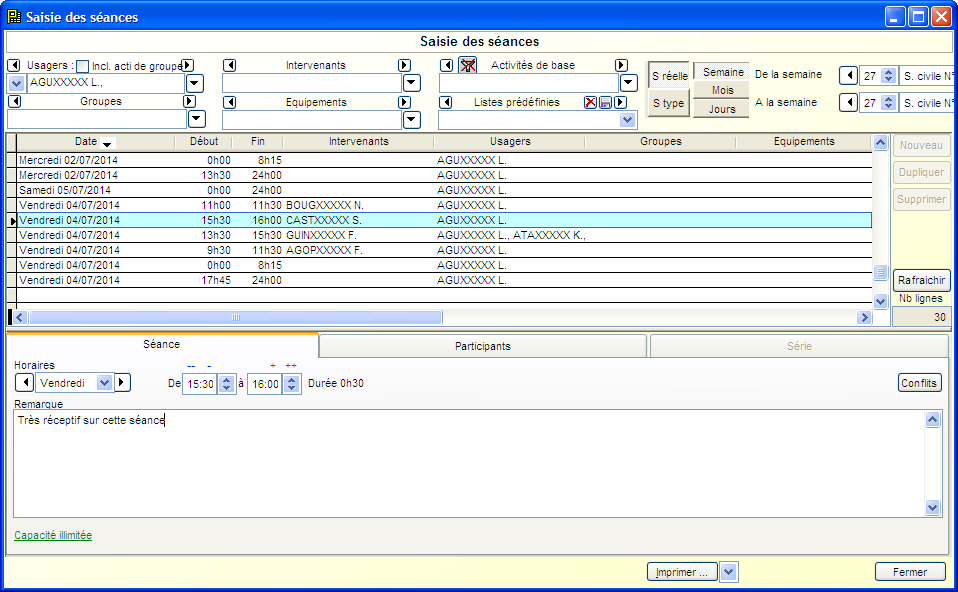Click previous arrow beside Activités de base
The height and width of the screenshot is (592, 958).
point(447,65)
